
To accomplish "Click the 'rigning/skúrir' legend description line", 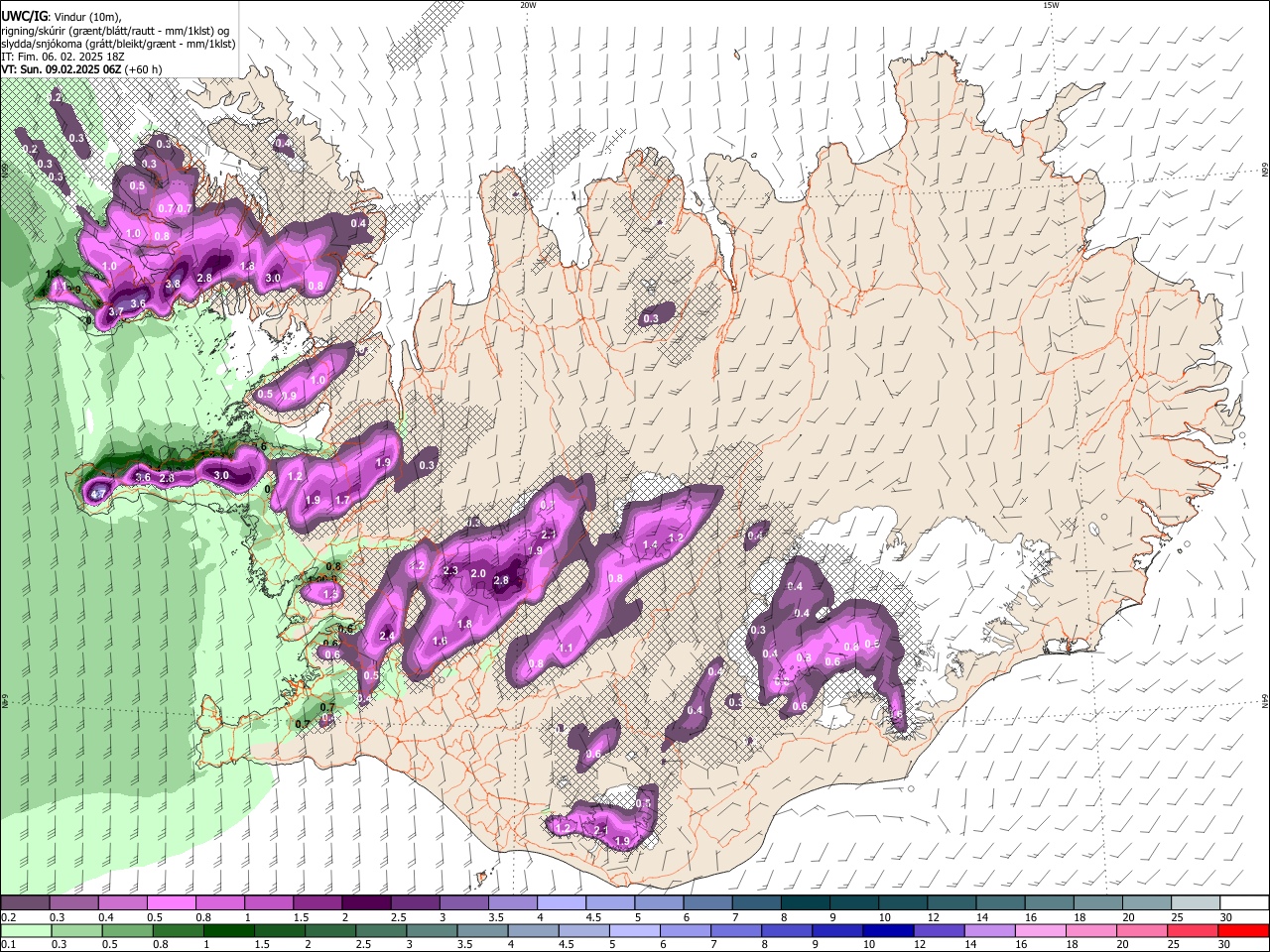I will click(115, 31).
